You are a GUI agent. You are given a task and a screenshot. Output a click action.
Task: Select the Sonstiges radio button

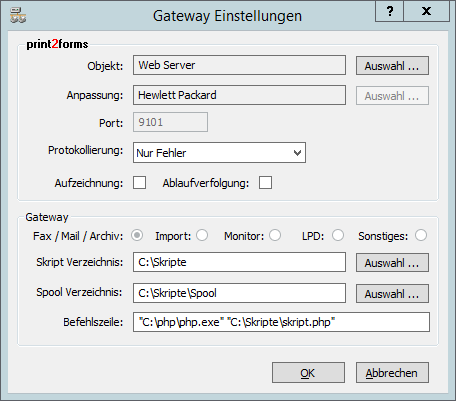[x=421, y=235]
